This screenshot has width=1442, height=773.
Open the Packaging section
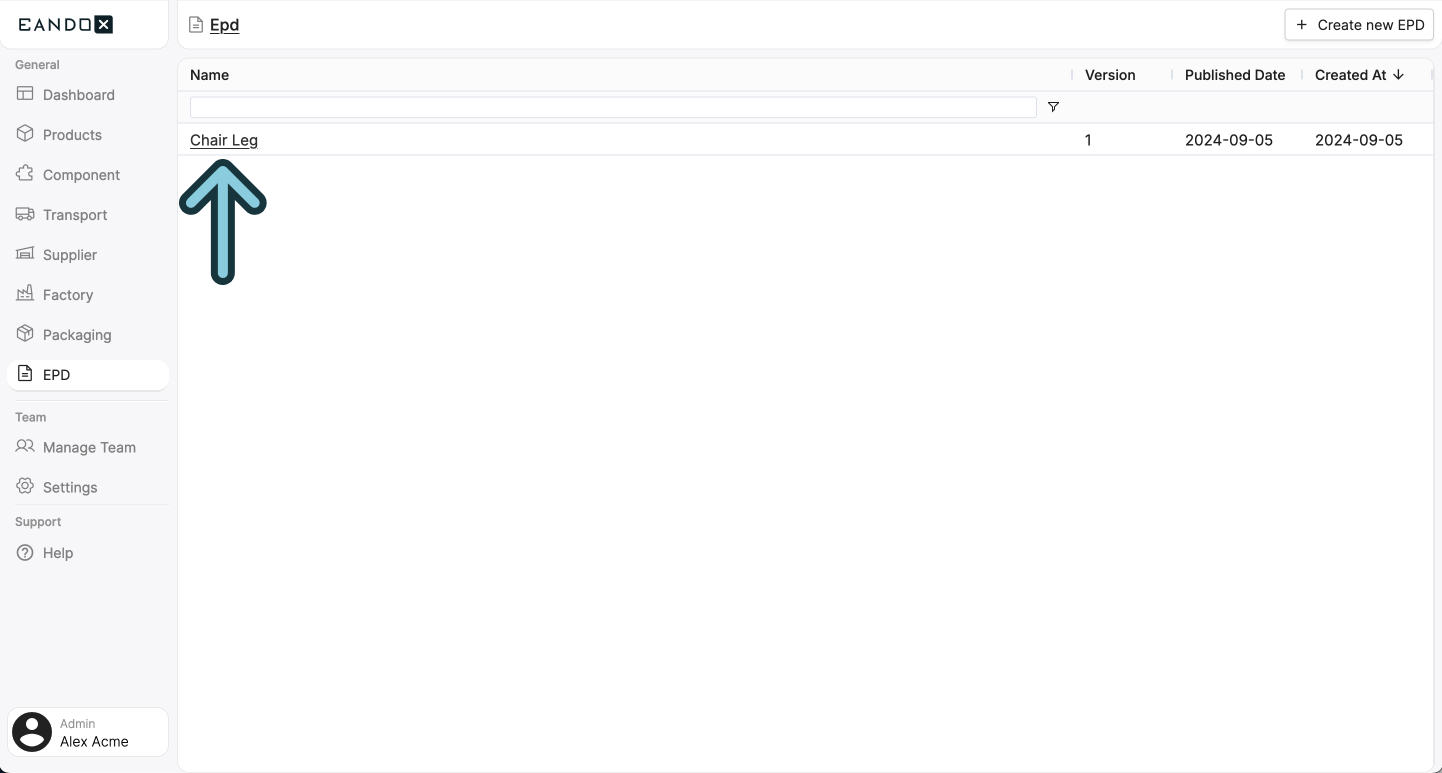coord(23,334)
